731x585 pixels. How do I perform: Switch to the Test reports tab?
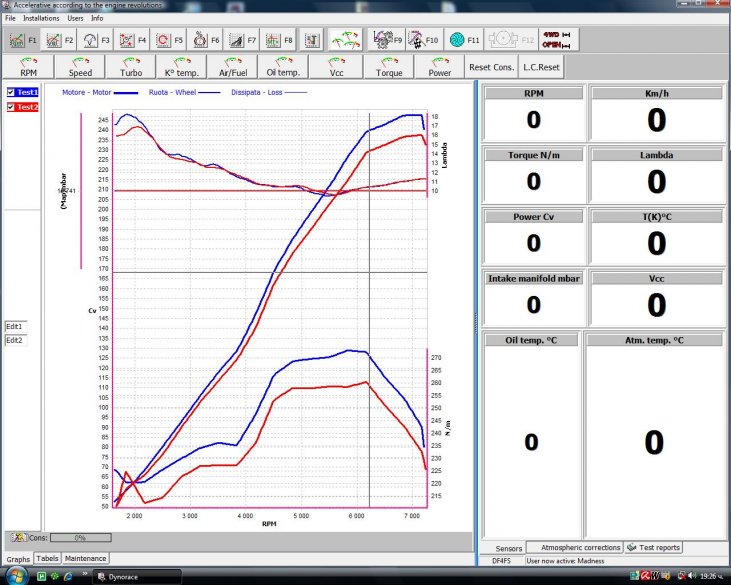(x=654, y=547)
